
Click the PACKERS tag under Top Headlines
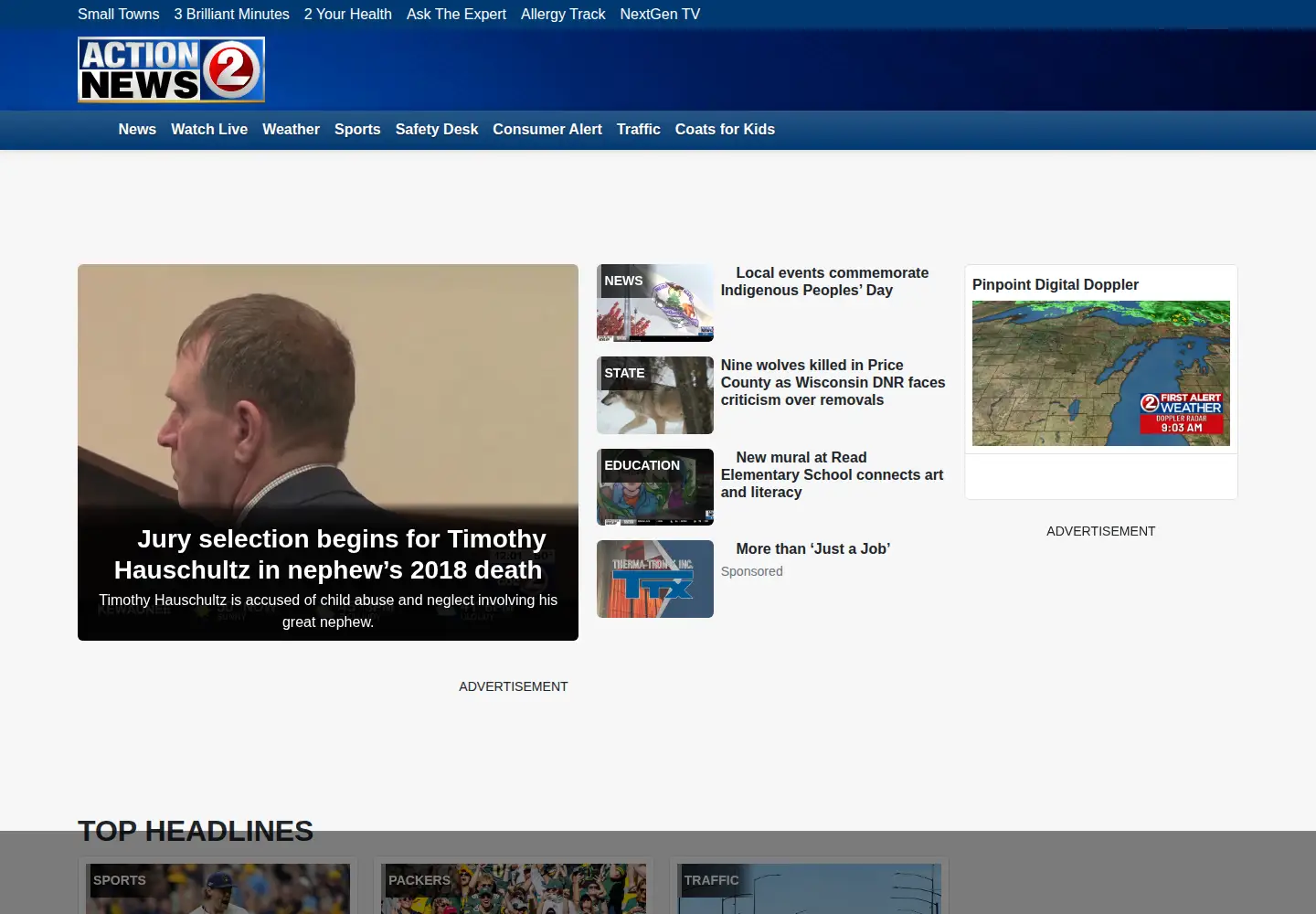(419, 880)
